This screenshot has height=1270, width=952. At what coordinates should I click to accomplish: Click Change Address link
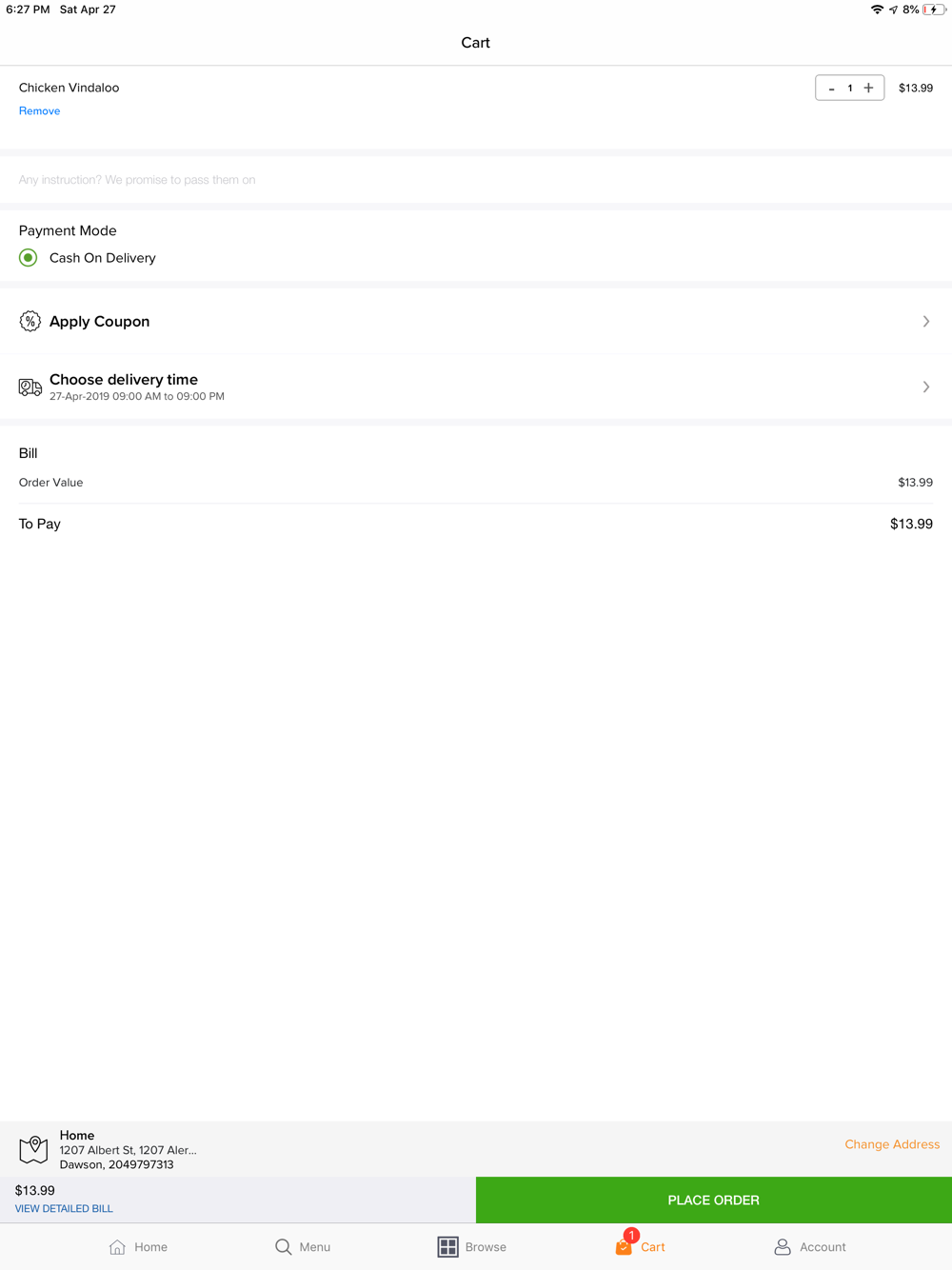[x=892, y=1144]
